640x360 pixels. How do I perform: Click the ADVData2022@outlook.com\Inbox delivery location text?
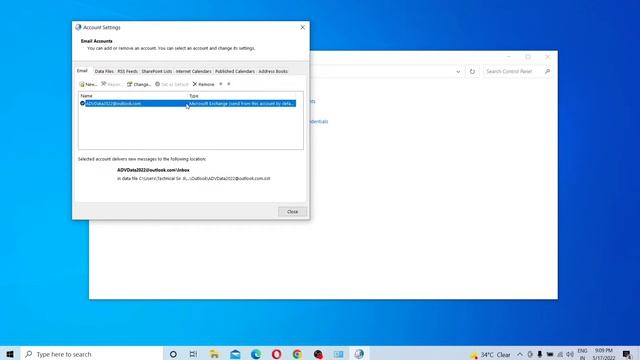[153, 170]
